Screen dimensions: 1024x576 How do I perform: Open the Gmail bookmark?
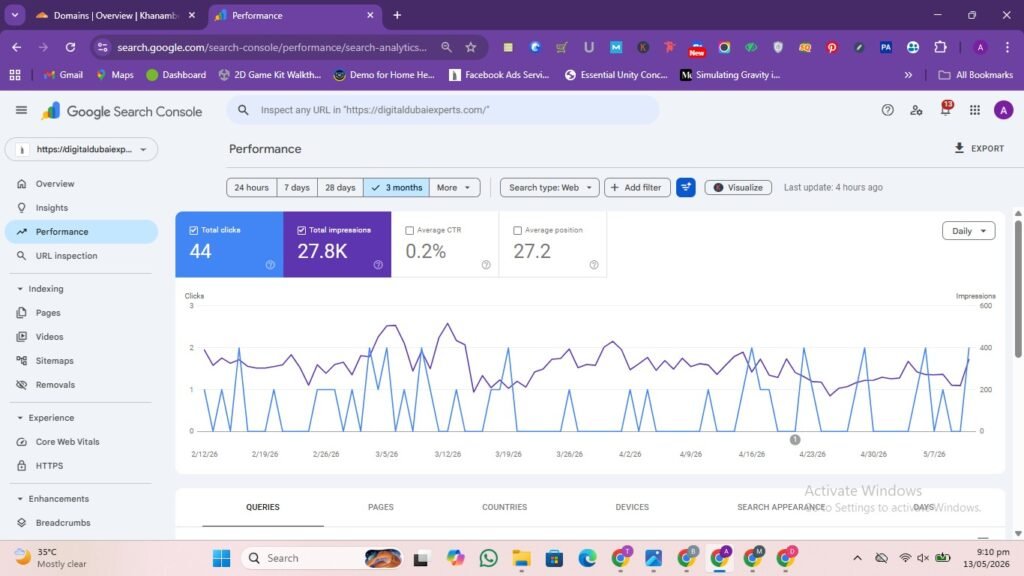pyautogui.click(x=63, y=75)
